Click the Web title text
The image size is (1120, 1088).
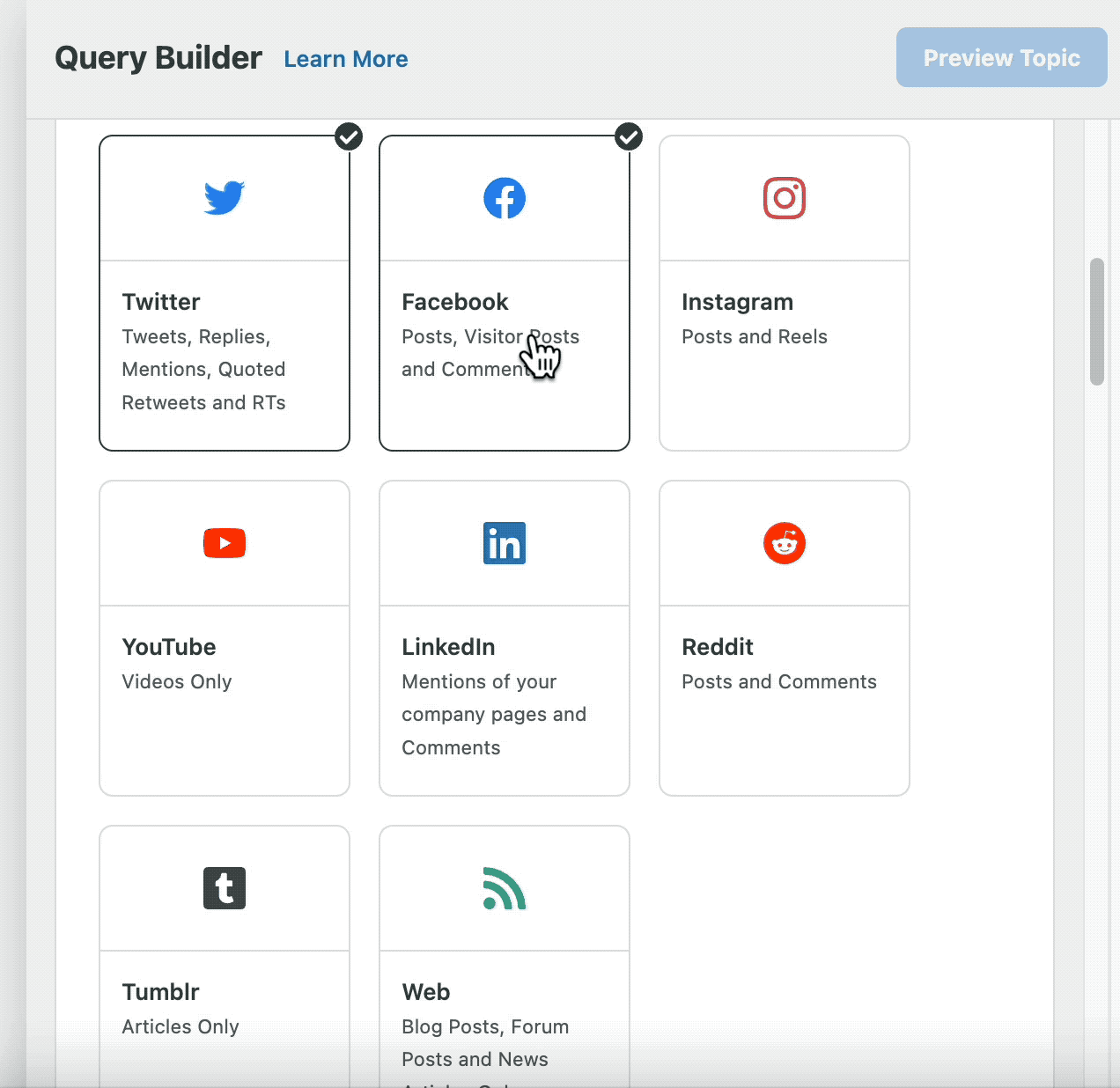click(x=426, y=992)
